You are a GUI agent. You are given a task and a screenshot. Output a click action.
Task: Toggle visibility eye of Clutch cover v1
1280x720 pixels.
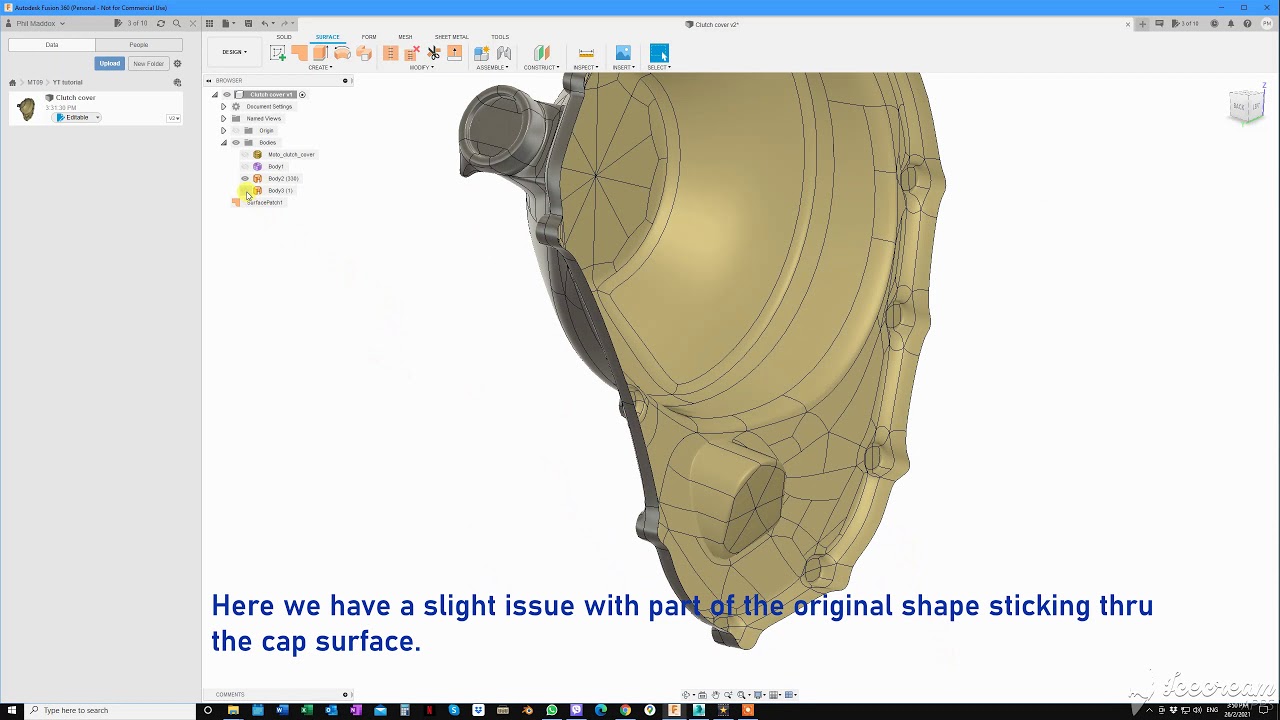(x=227, y=94)
